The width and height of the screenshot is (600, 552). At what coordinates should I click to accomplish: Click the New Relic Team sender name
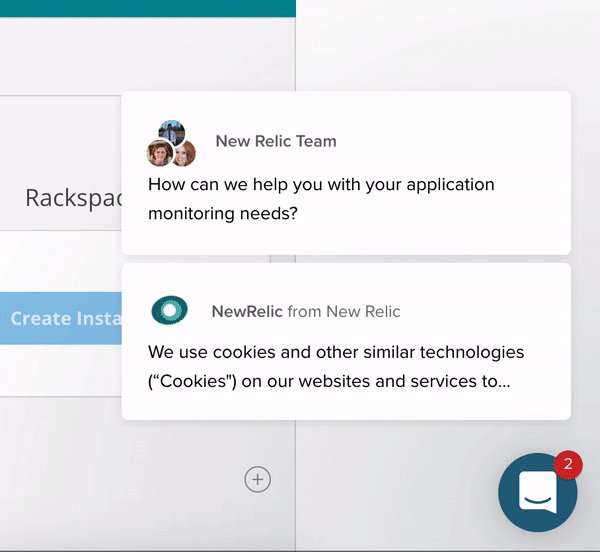point(276,141)
